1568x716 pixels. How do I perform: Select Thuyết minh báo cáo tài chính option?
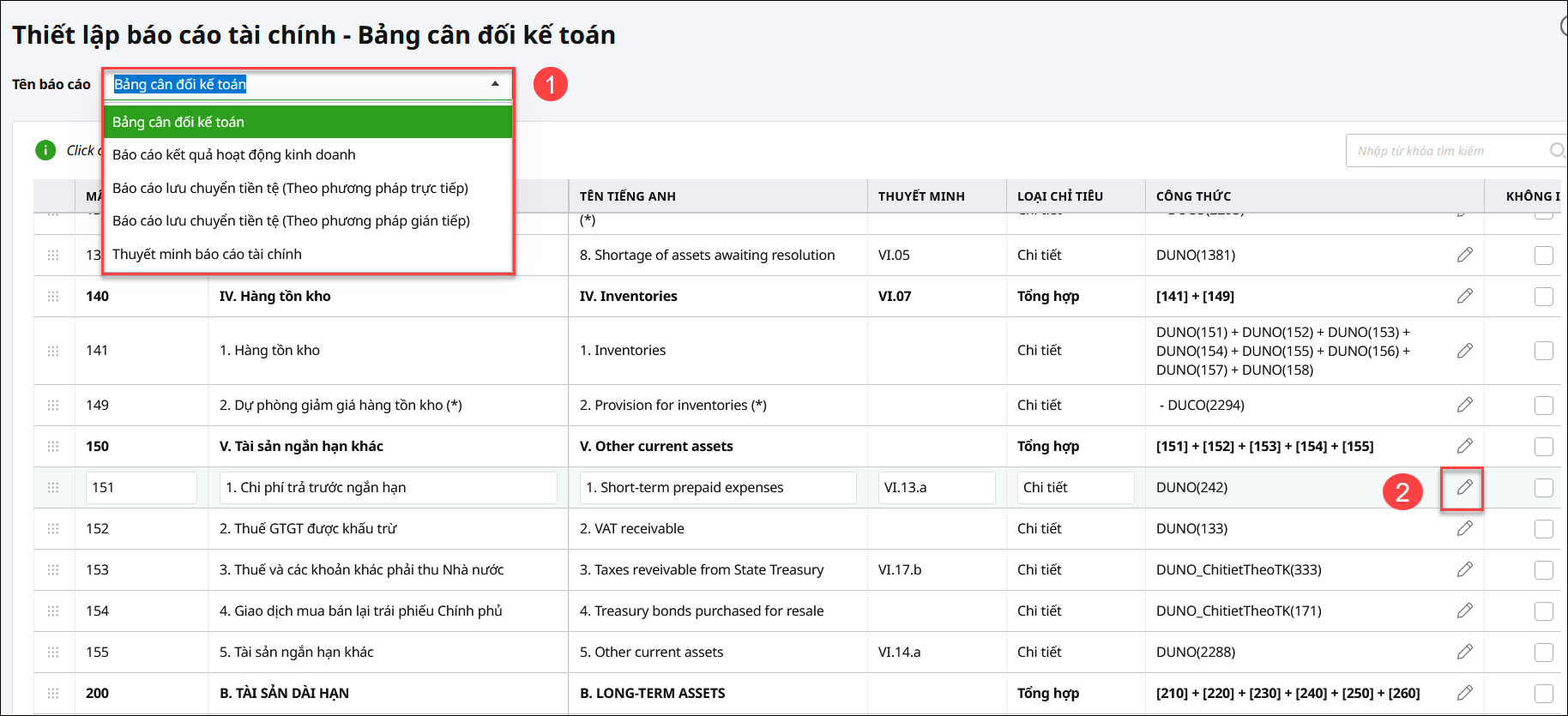point(207,254)
